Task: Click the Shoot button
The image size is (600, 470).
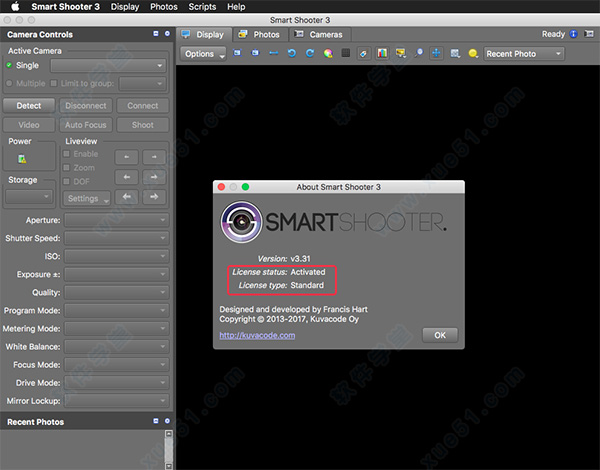Action: click(143, 125)
